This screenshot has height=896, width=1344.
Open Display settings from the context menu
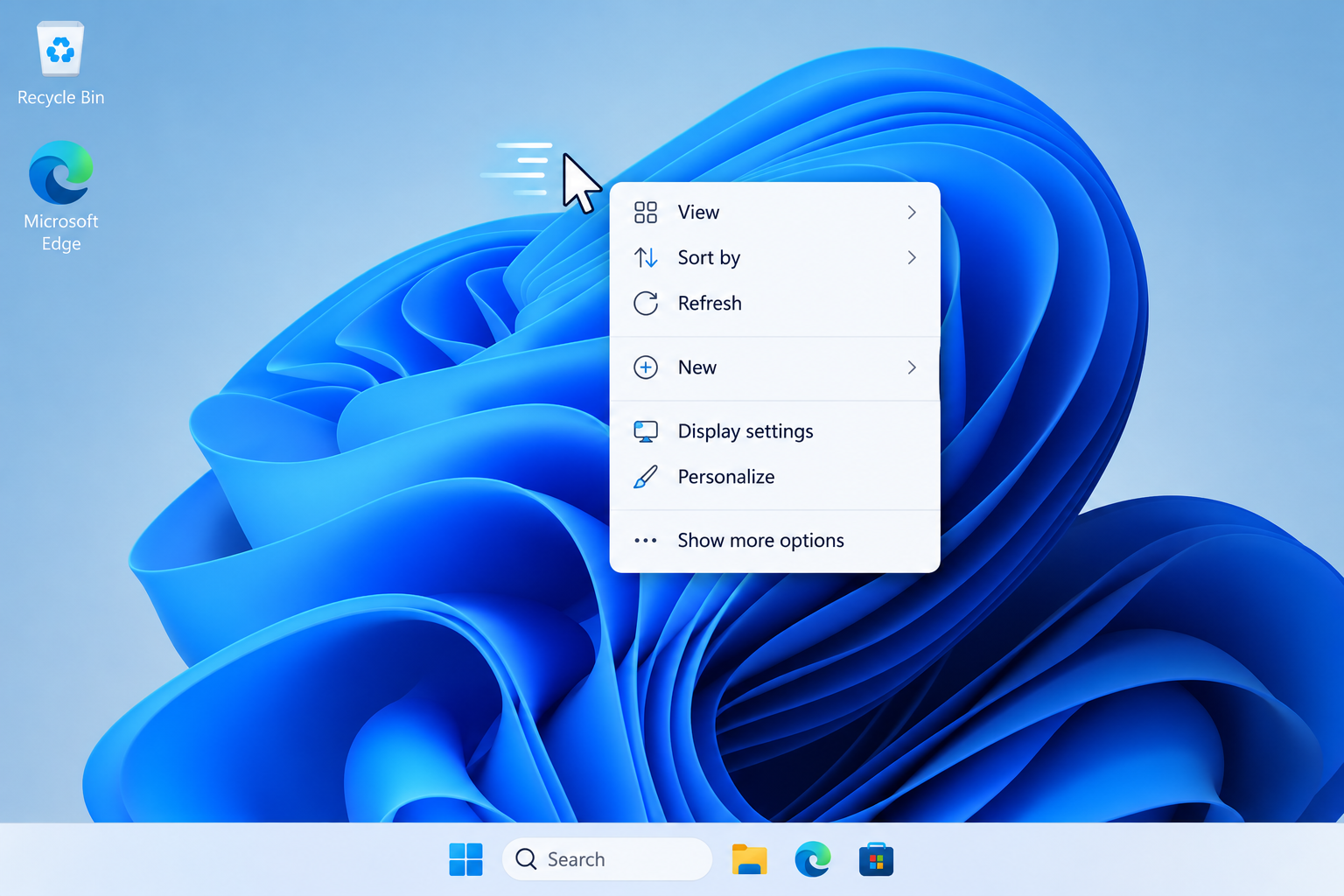click(774, 431)
